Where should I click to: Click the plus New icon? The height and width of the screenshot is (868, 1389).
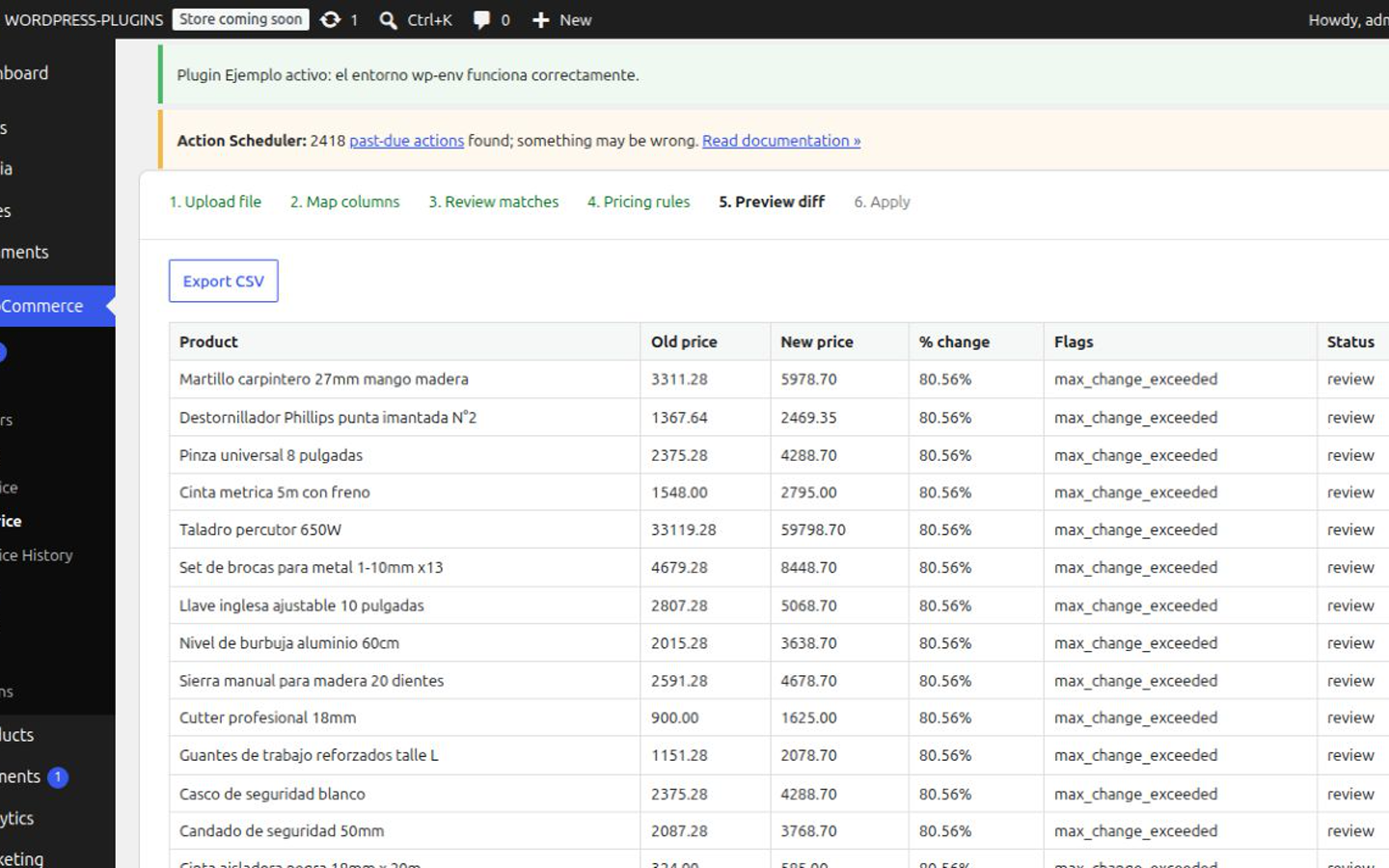click(541, 20)
